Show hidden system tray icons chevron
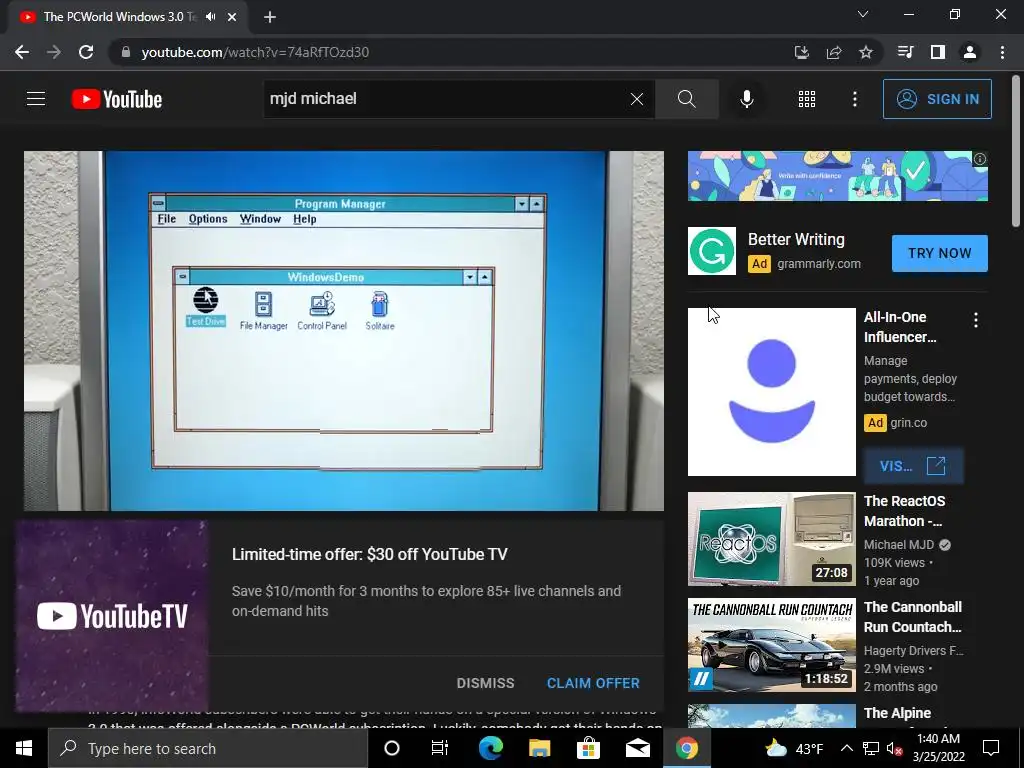1024x768 pixels. pyautogui.click(x=846, y=748)
